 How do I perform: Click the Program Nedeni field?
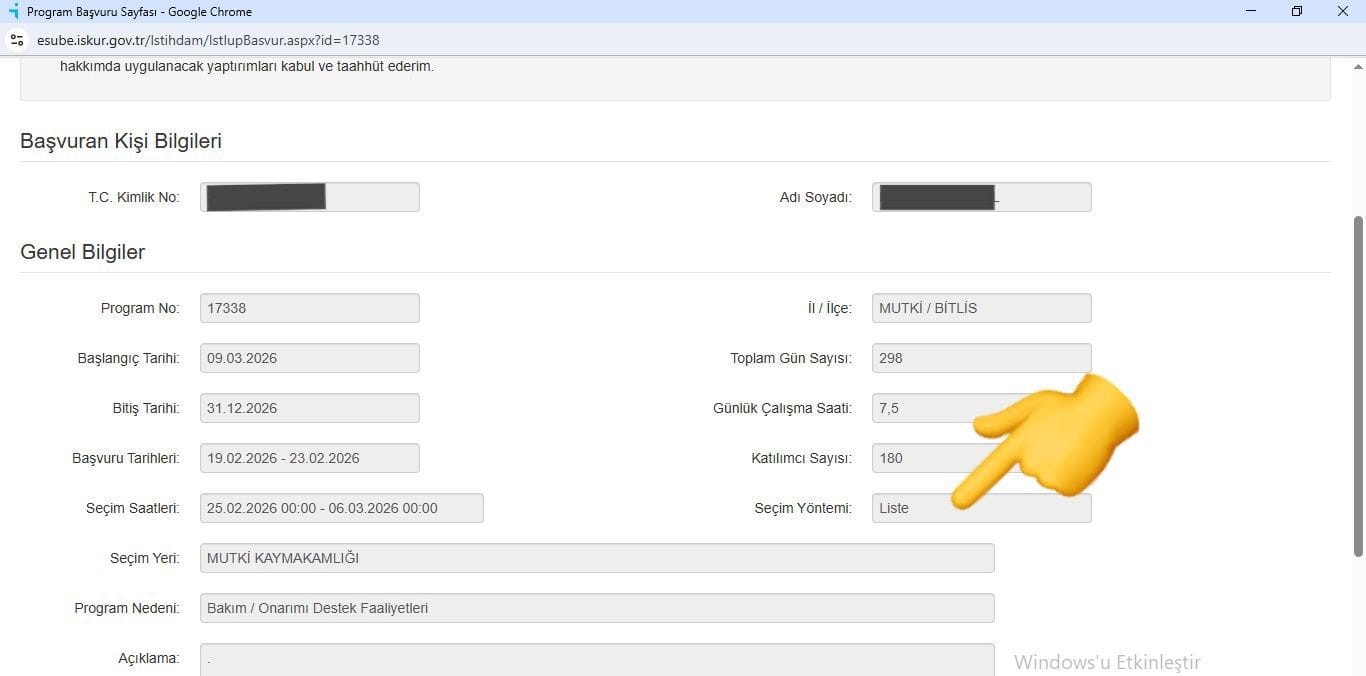coord(597,608)
